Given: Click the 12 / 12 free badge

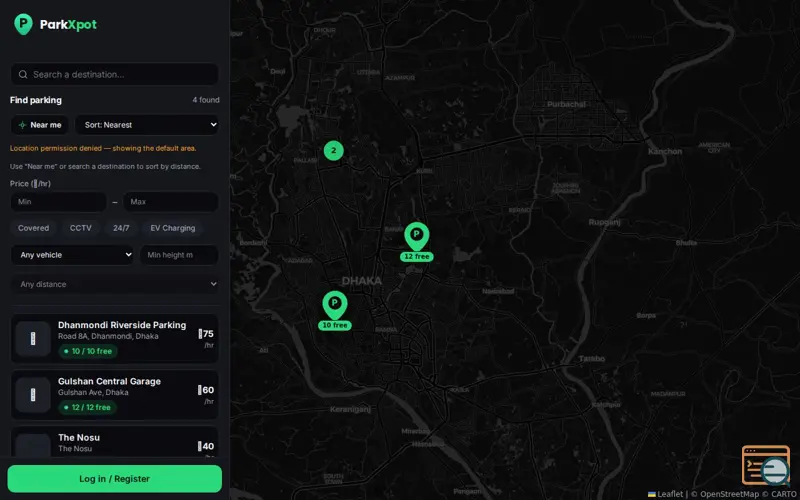Looking at the screenshot, I should point(88,408).
